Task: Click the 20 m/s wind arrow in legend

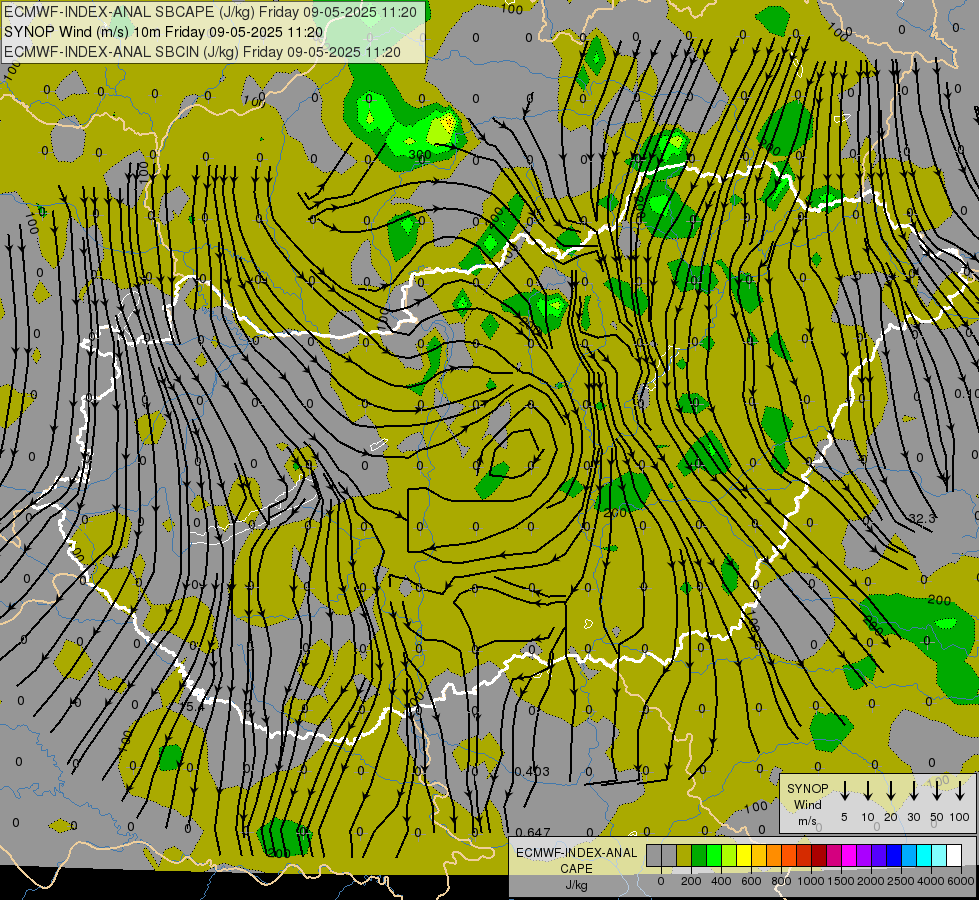Action: point(891,791)
